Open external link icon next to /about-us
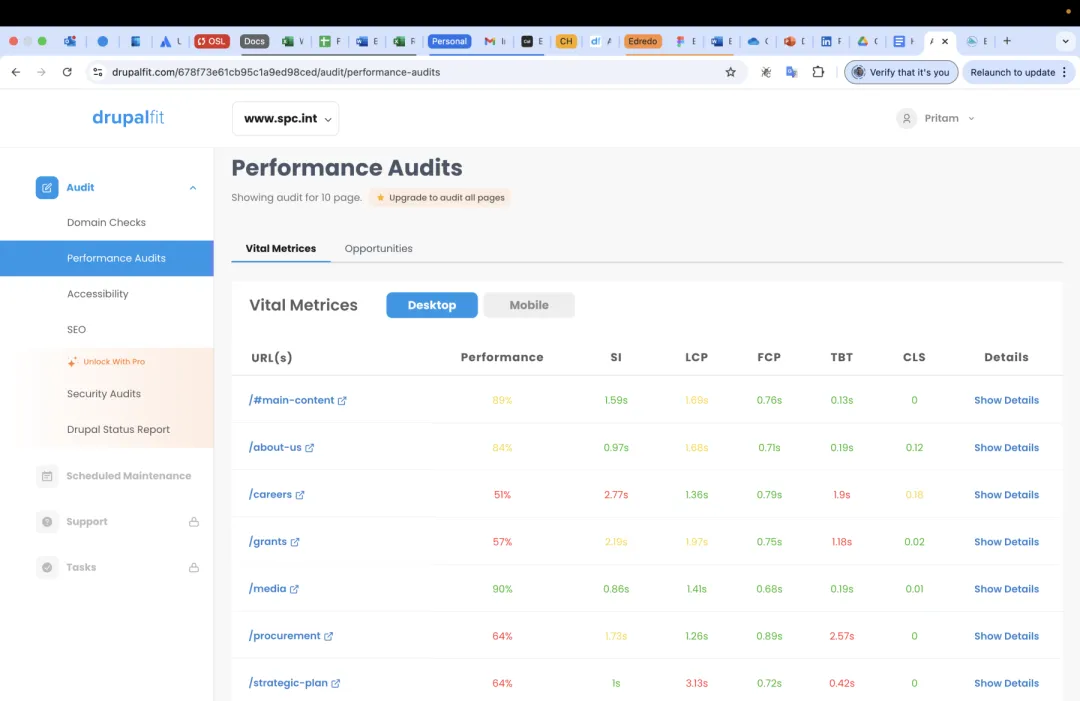 tap(310, 448)
